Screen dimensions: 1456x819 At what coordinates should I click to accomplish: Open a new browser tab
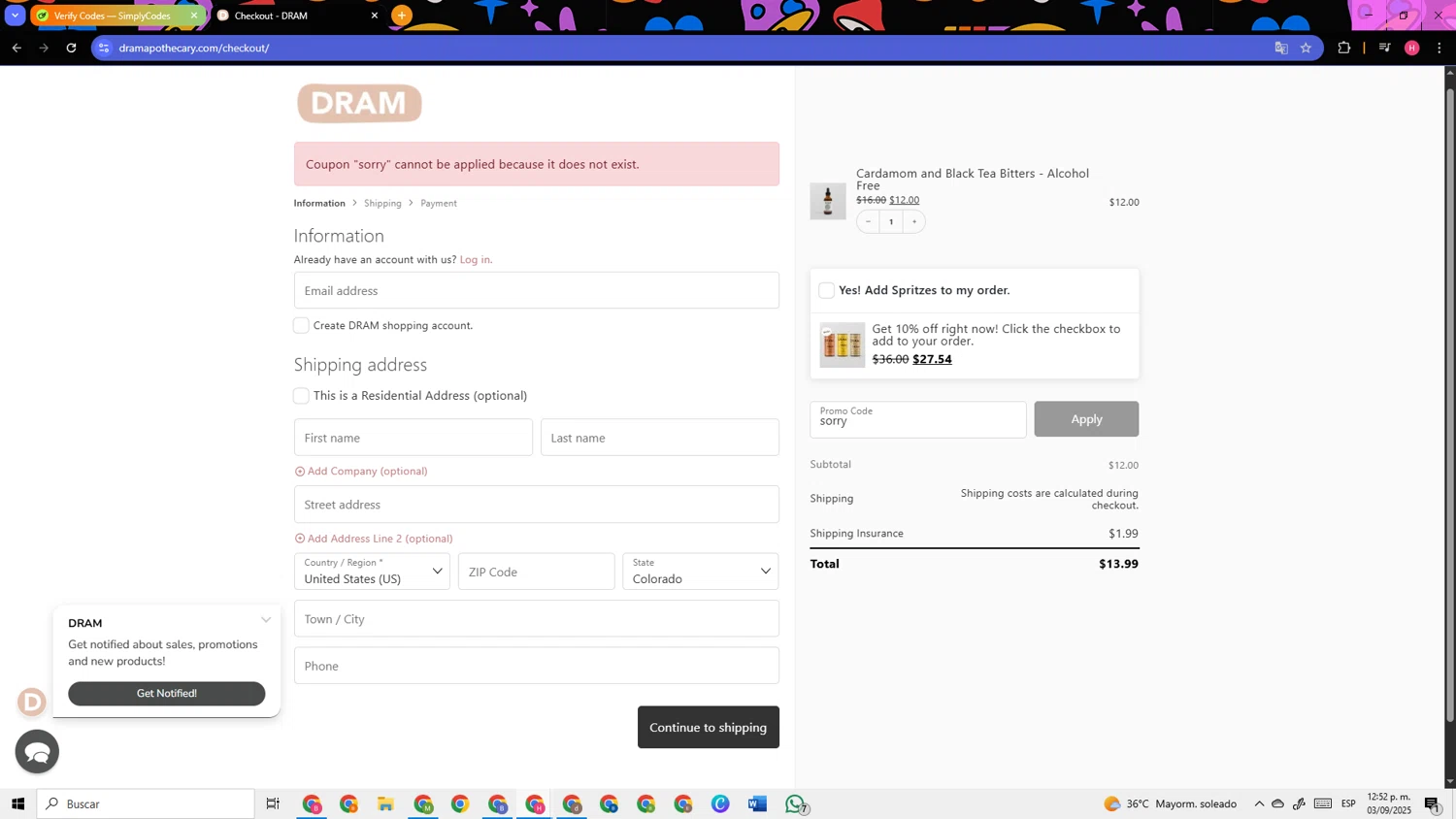coord(402,16)
